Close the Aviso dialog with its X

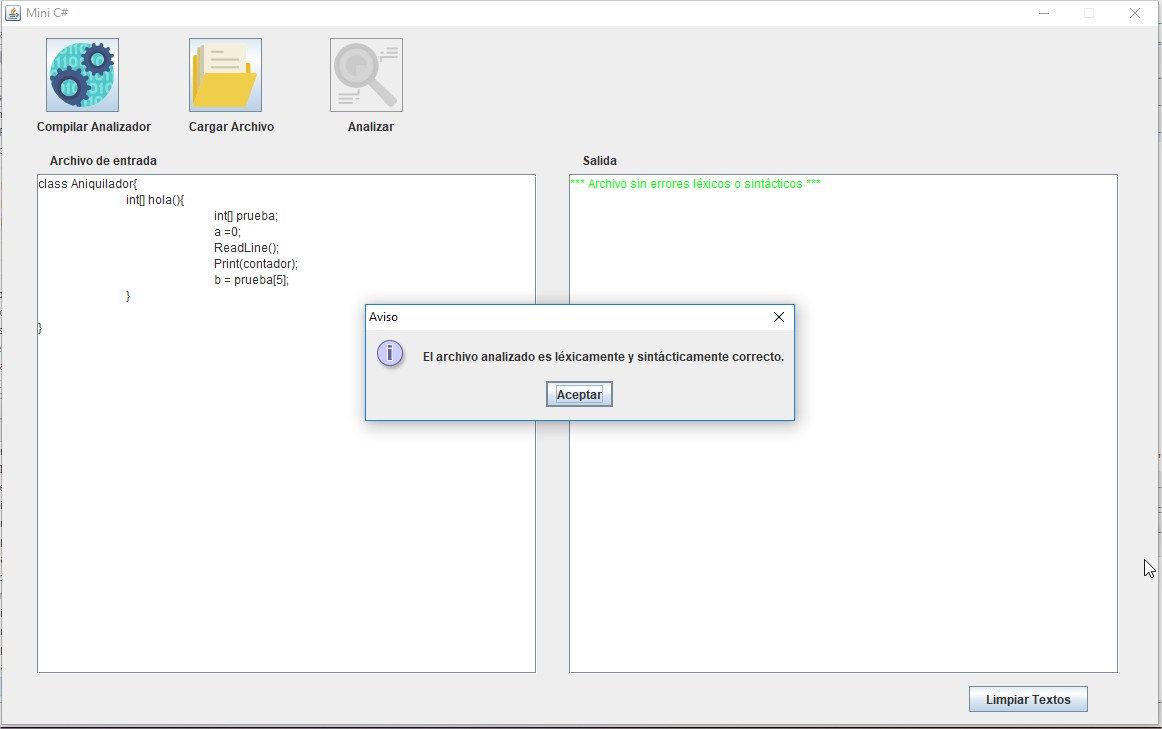tap(779, 317)
